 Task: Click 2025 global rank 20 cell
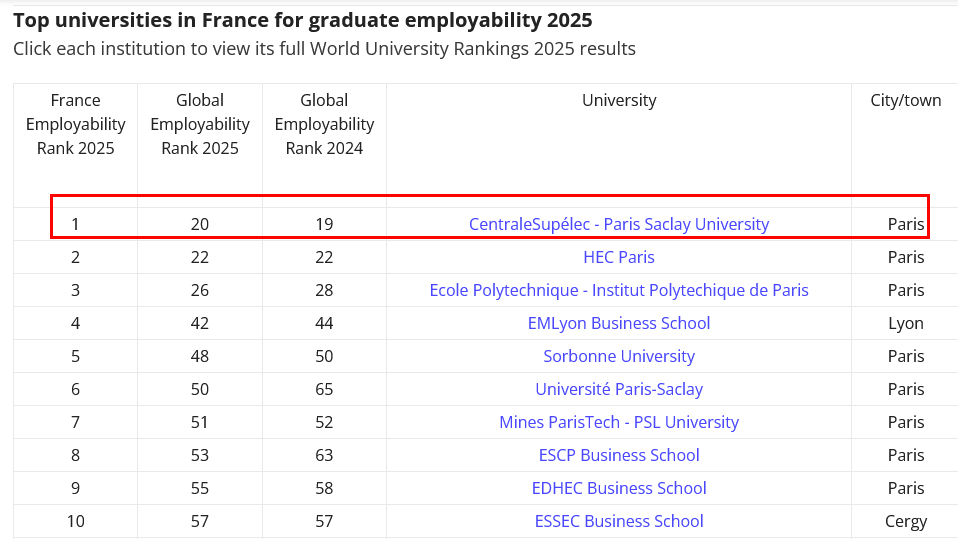coord(200,224)
